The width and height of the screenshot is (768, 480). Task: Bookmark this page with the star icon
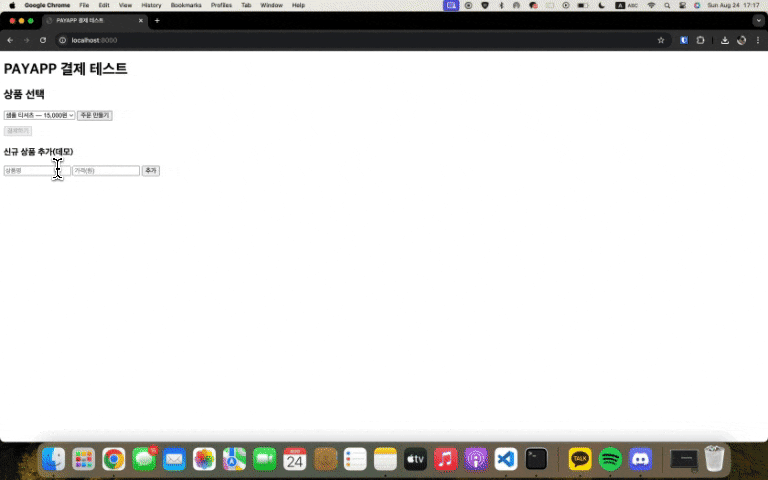pyautogui.click(x=661, y=40)
